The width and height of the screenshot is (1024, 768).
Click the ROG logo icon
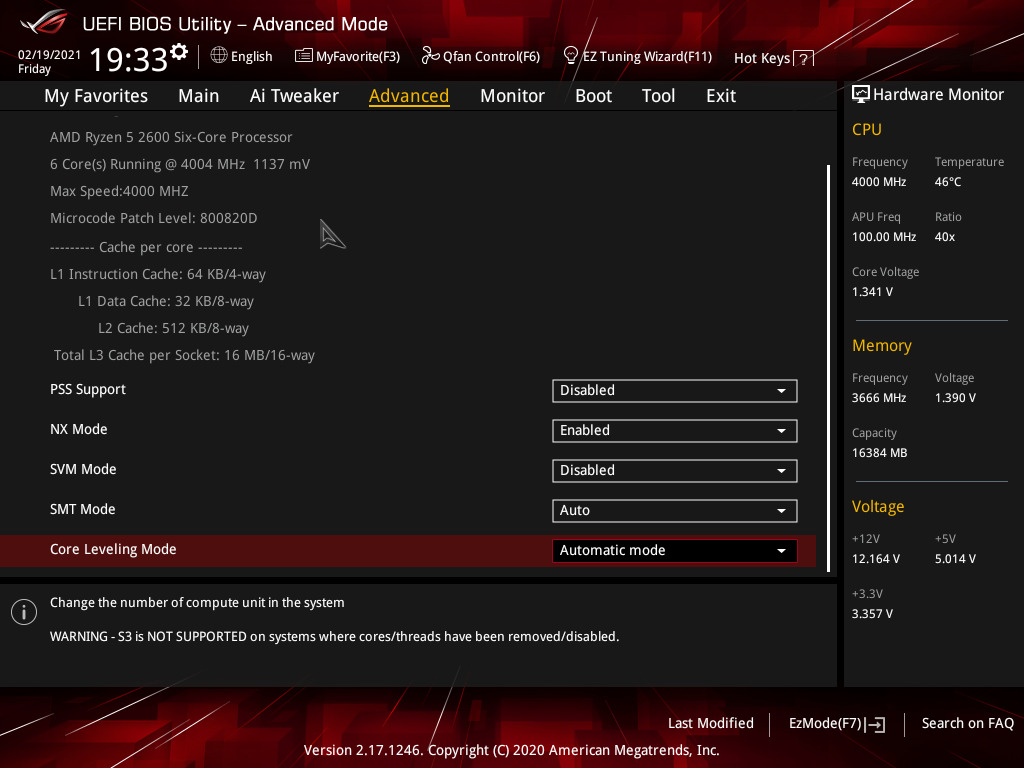click(x=44, y=22)
